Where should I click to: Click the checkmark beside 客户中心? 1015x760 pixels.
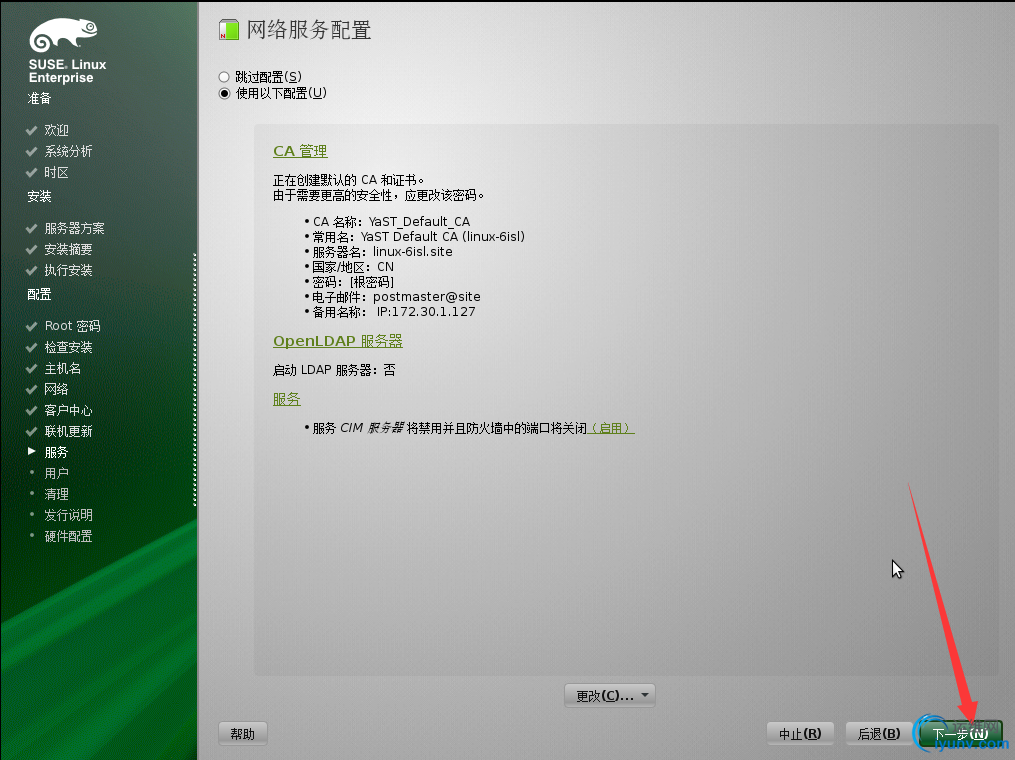31,410
